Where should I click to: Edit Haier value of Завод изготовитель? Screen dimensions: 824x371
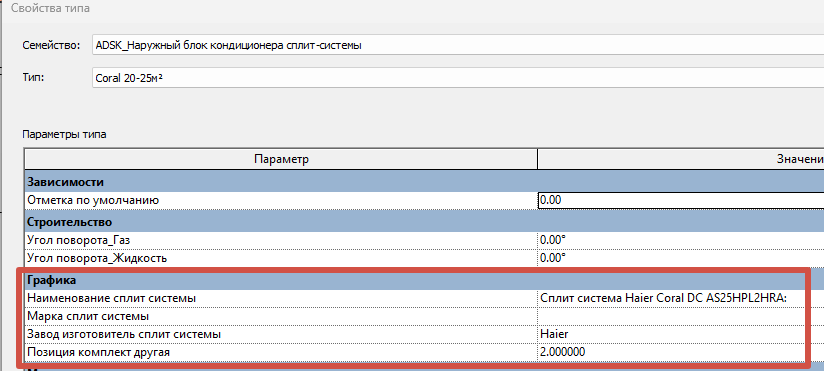pyautogui.click(x=681, y=334)
